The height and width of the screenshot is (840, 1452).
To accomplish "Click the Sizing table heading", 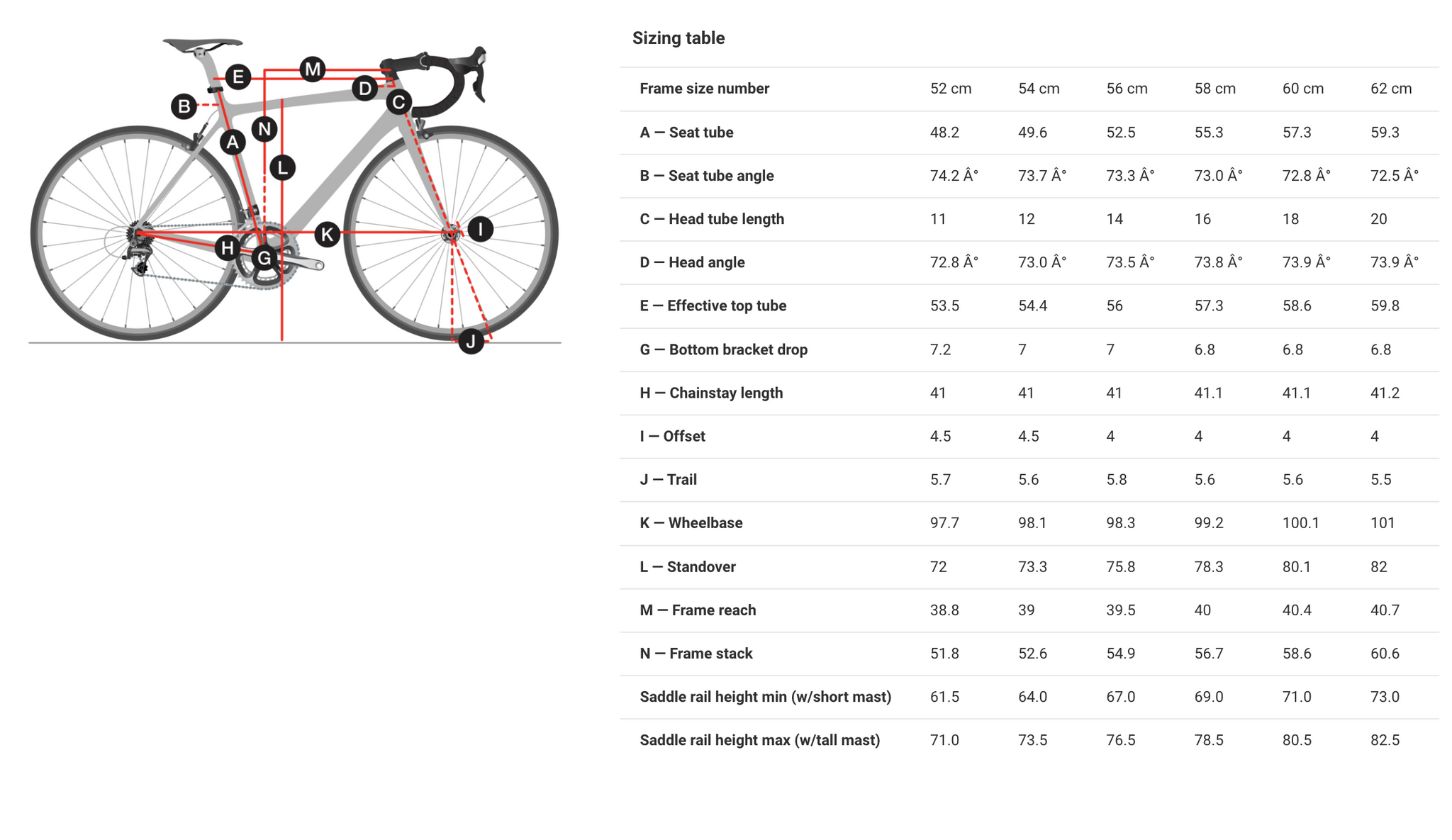I will click(678, 38).
